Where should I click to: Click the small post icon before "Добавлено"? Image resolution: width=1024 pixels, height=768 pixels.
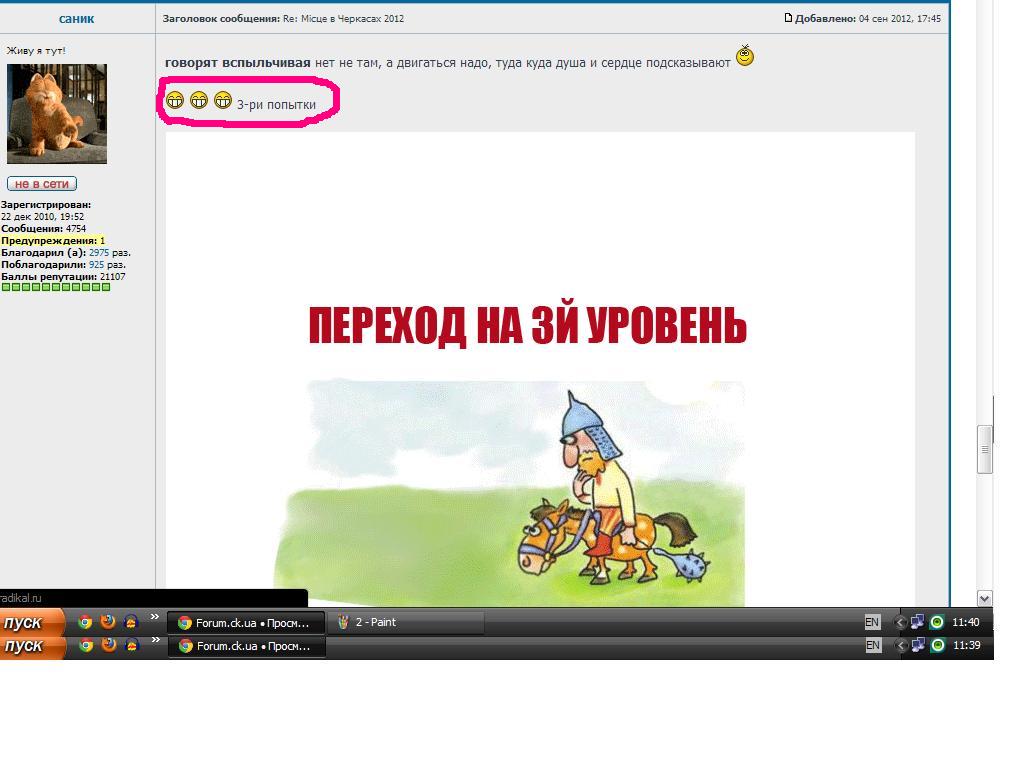pyautogui.click(x=788, y=18)
